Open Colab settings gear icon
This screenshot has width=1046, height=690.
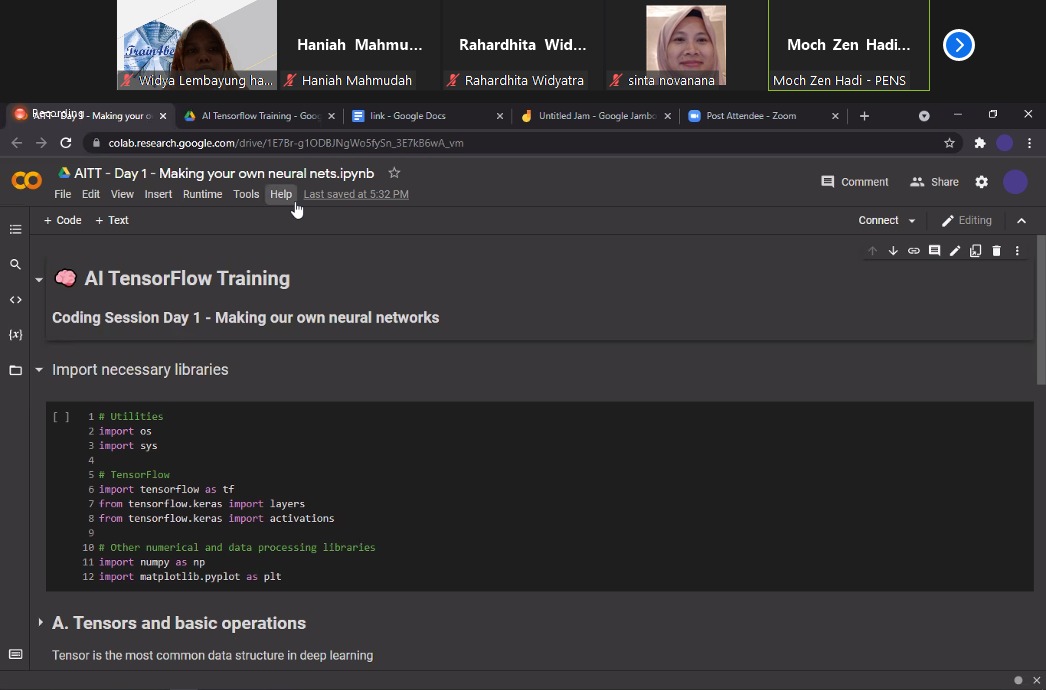(x=981, y=182)
